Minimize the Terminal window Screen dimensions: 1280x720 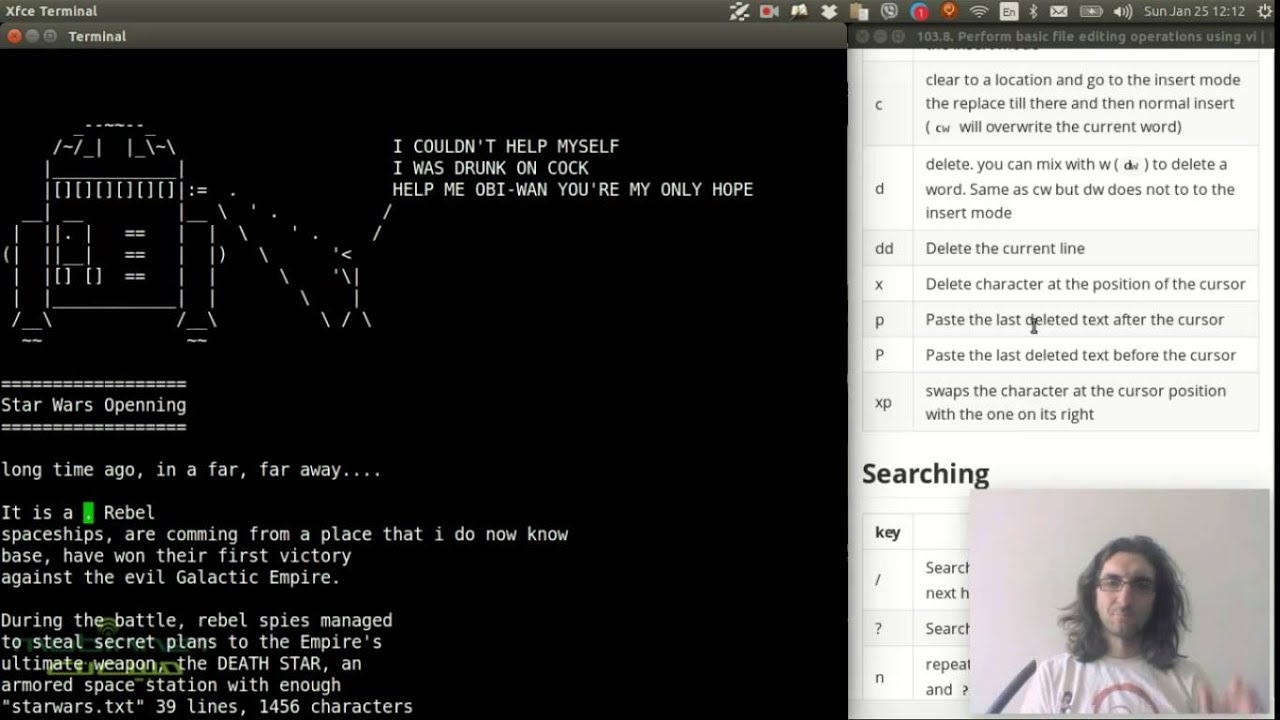click(x=32, y=36)
